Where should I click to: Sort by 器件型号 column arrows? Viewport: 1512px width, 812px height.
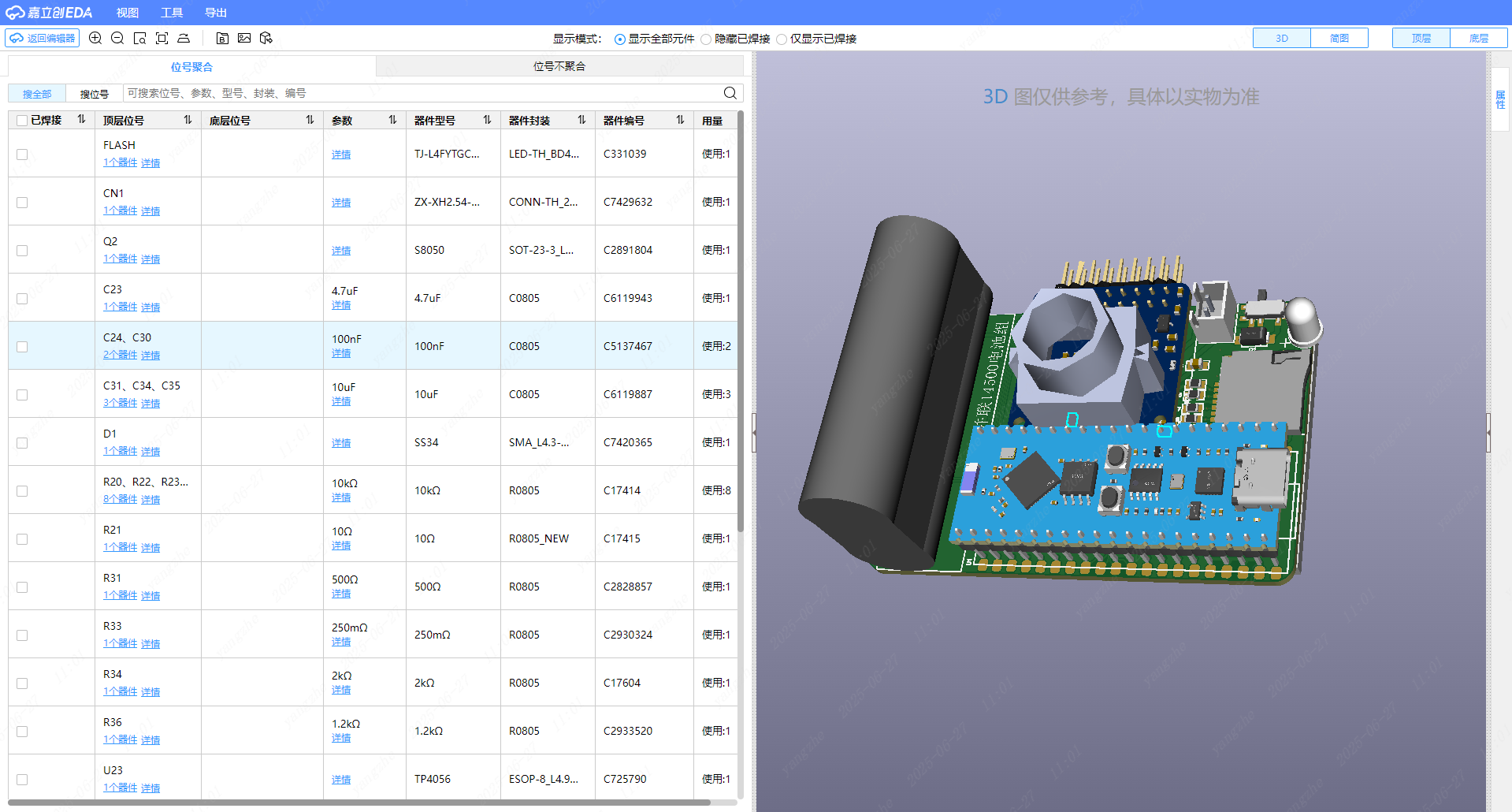click(x=487, y=120)
